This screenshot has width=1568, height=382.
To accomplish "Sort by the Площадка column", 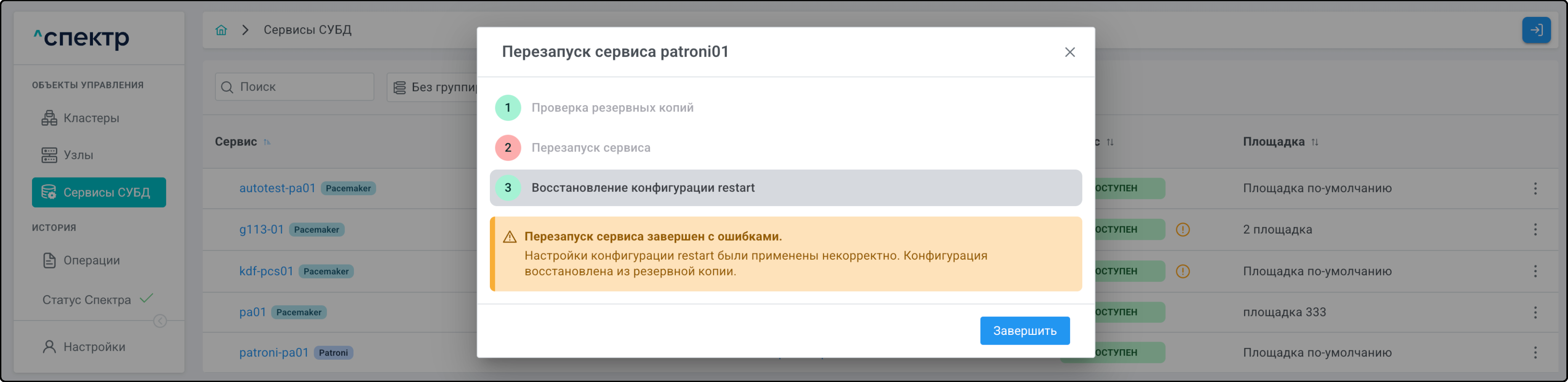I will coord(1315,142).
